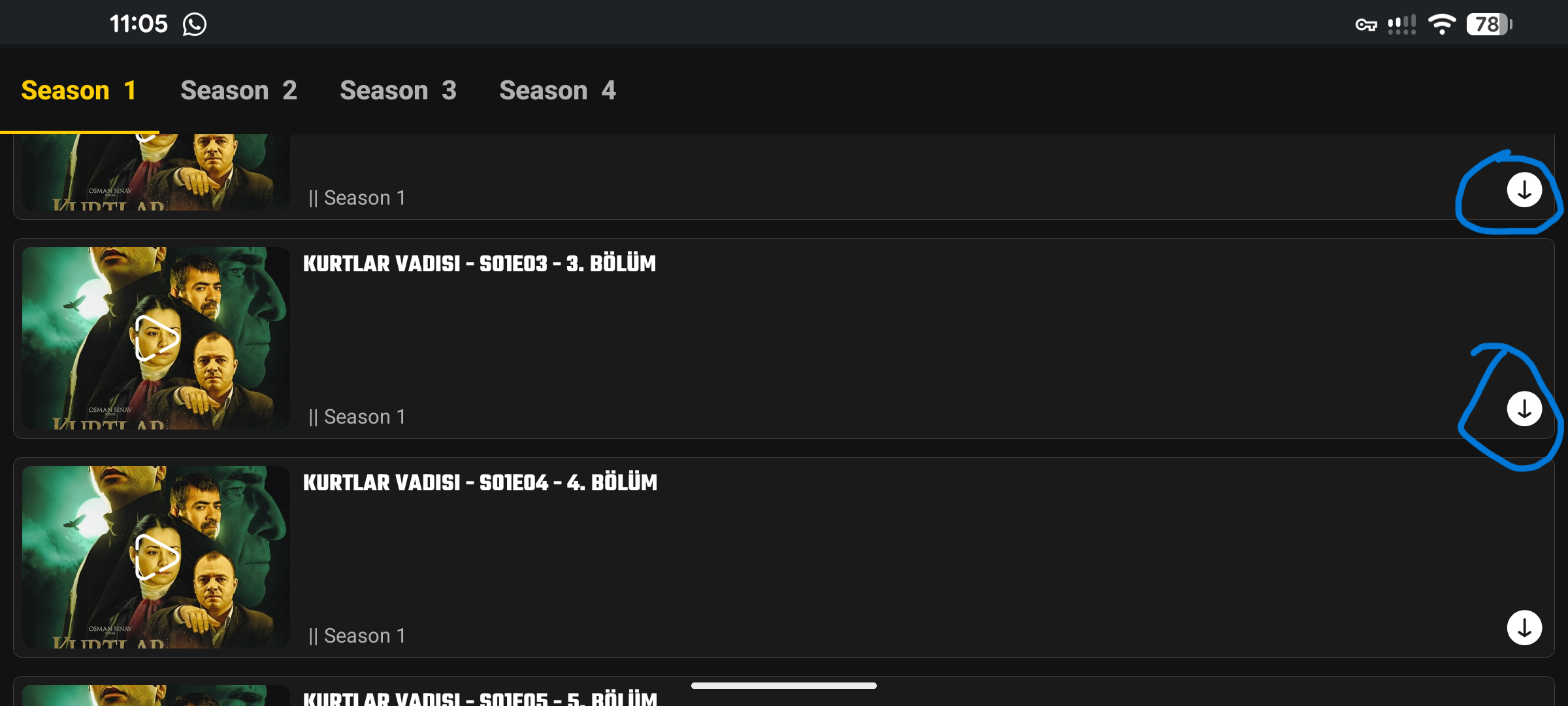Play the S01E04 episode thumbnail
1568x706 pixels.
(157, 557)
